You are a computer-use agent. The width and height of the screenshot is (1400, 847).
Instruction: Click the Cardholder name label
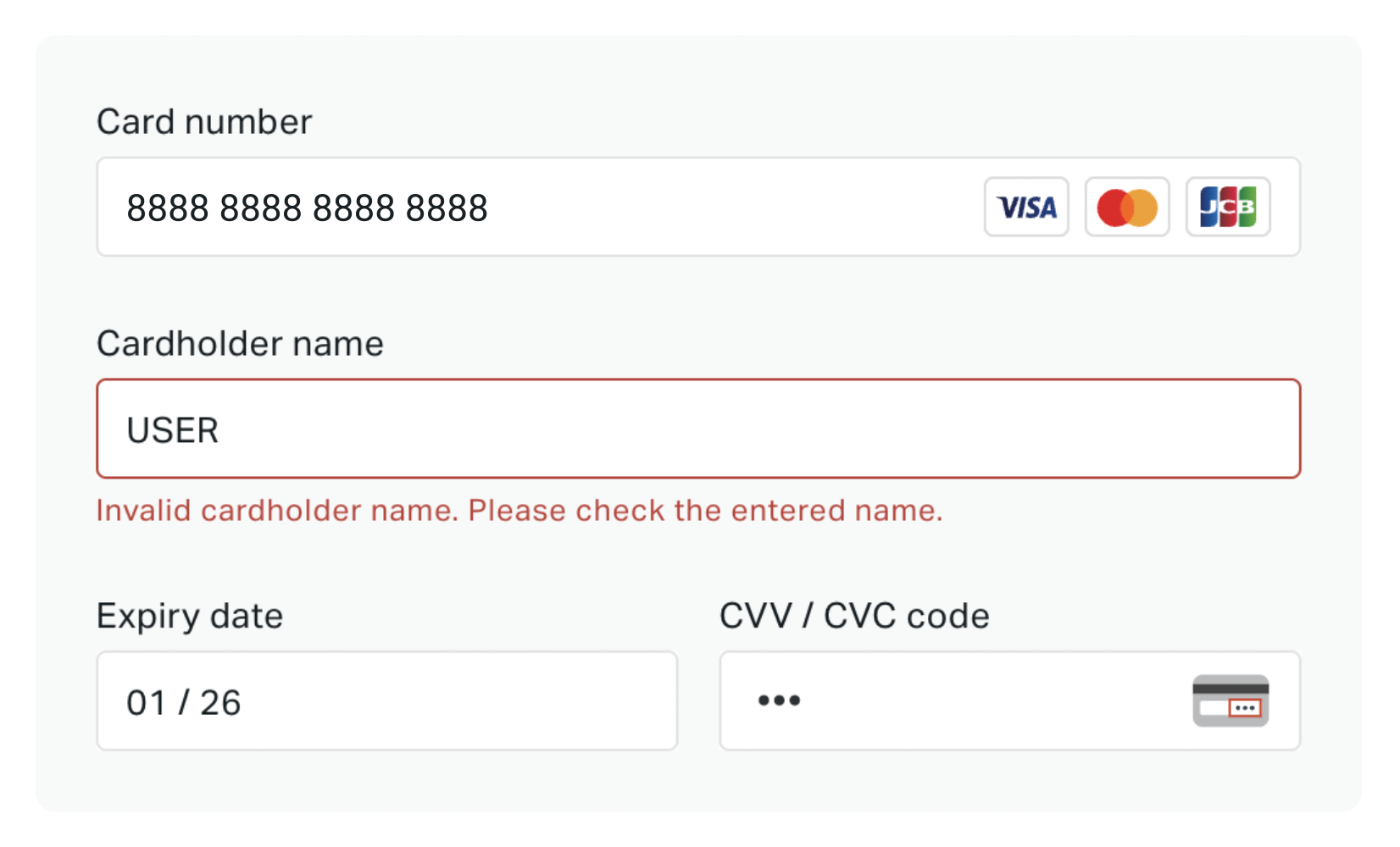[240, 344]
